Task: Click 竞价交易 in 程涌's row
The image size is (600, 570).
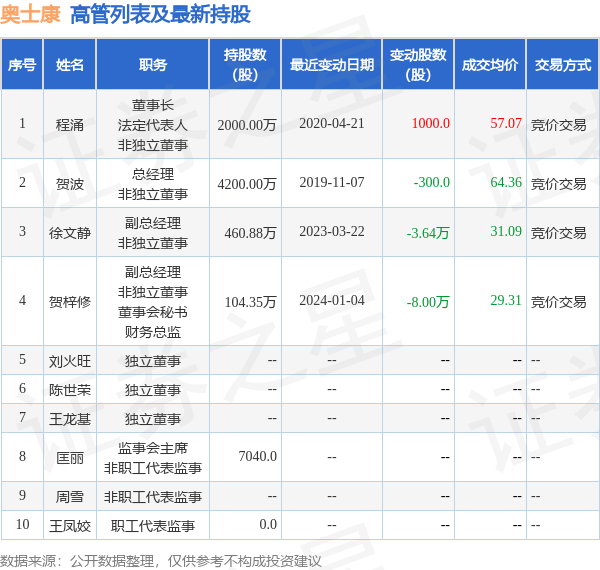Action: pyautogui.click(x=558, y=125)
